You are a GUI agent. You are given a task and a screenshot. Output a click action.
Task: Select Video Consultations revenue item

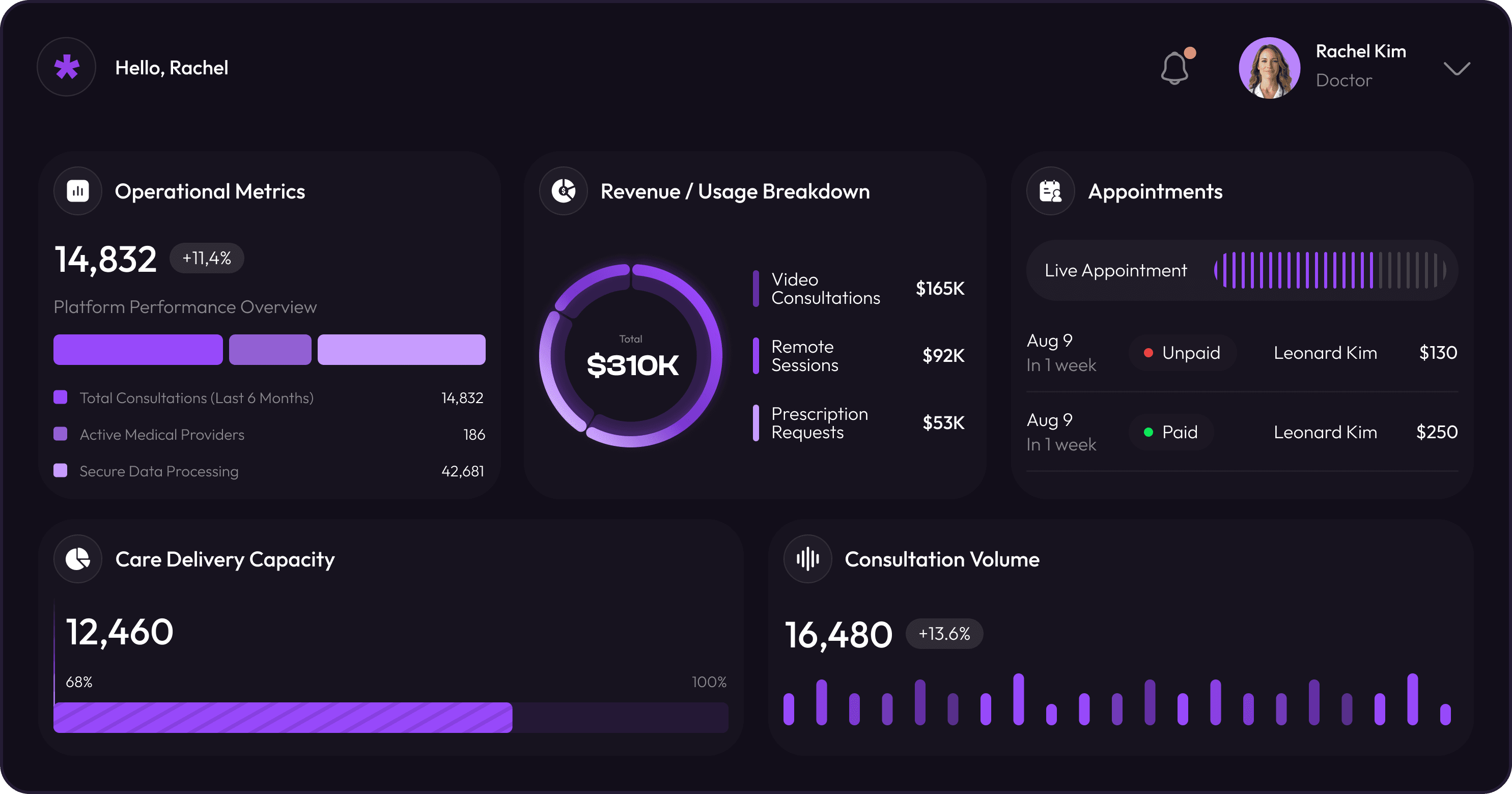point(825,288)
